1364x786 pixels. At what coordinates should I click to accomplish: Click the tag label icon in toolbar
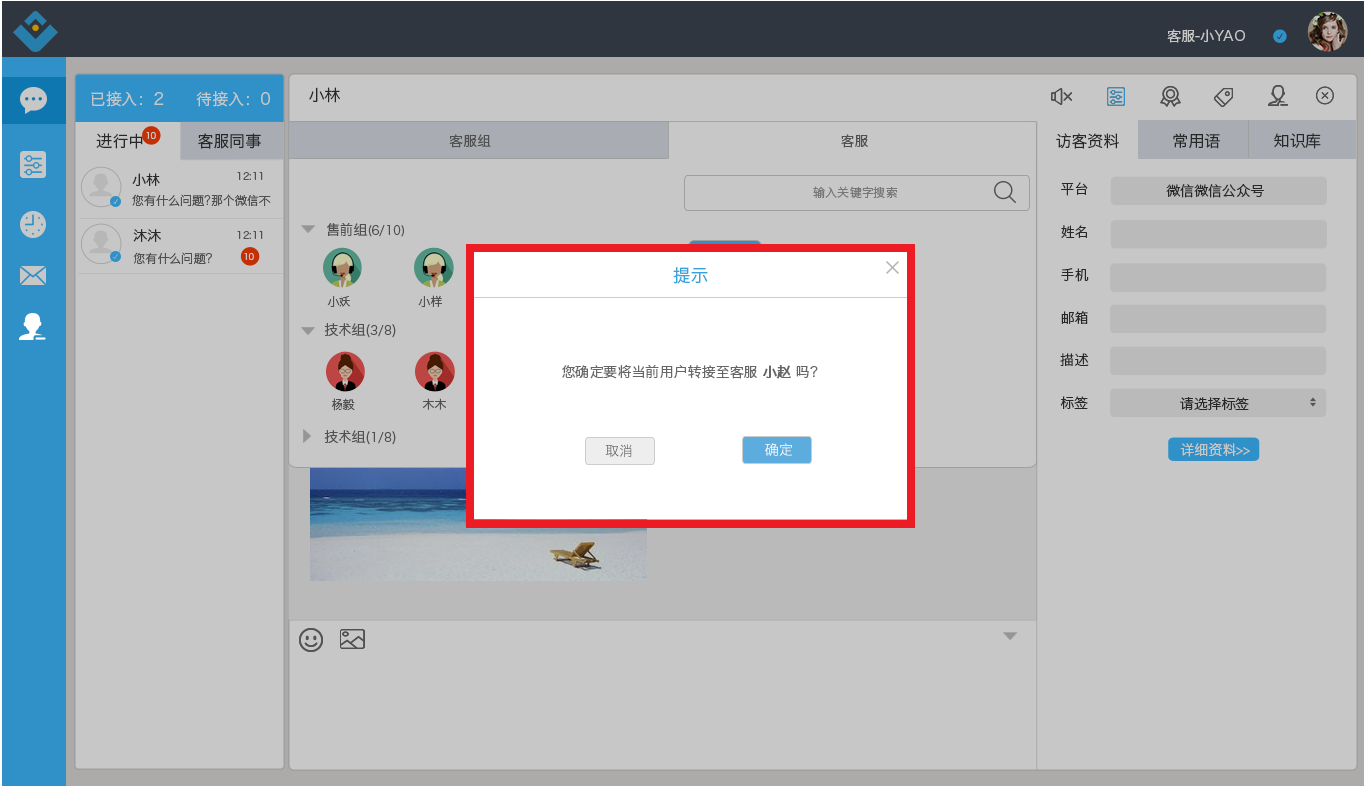(1224, 96)
